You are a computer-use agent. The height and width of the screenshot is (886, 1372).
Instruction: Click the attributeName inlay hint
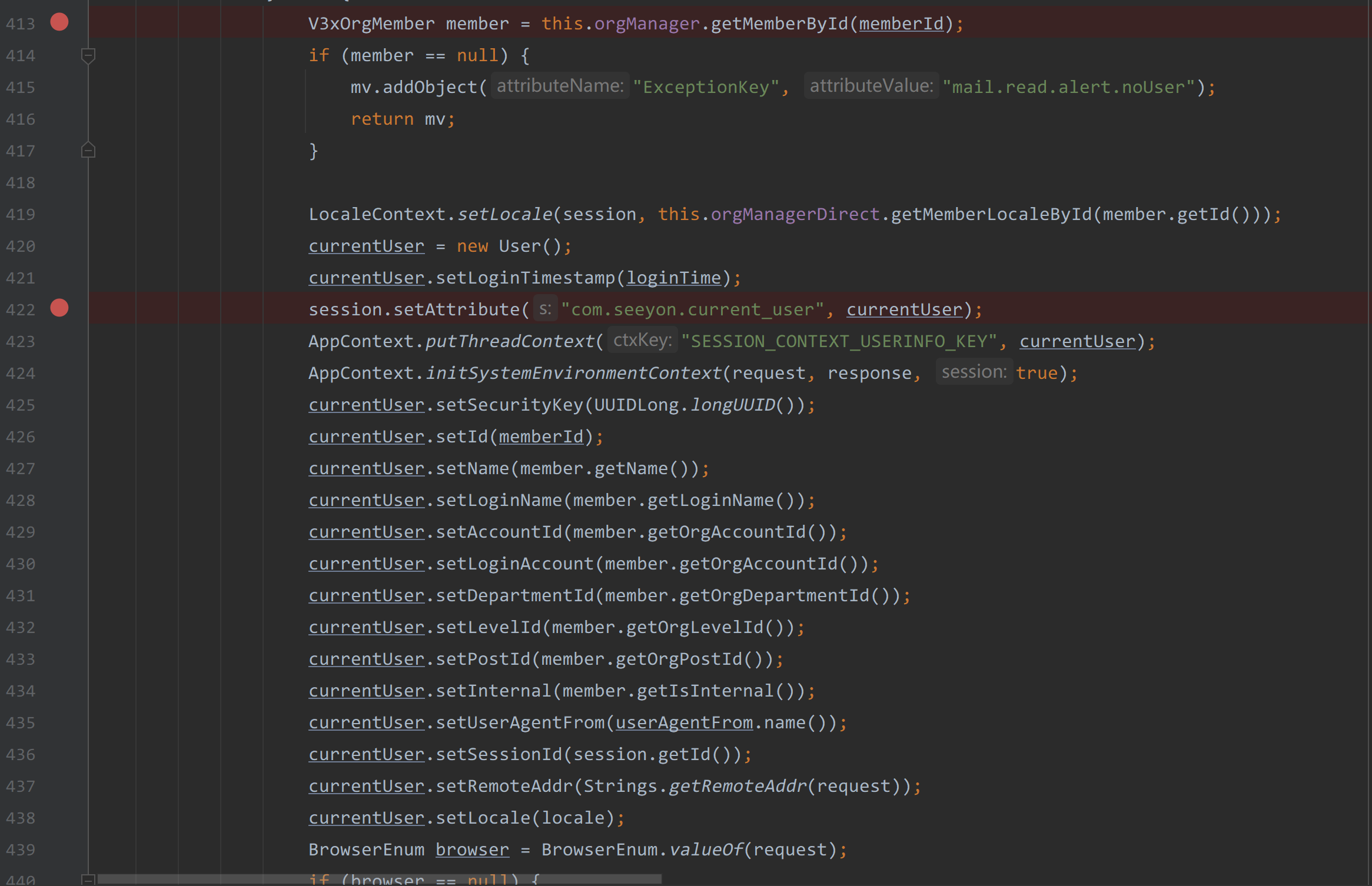(560, 86)
